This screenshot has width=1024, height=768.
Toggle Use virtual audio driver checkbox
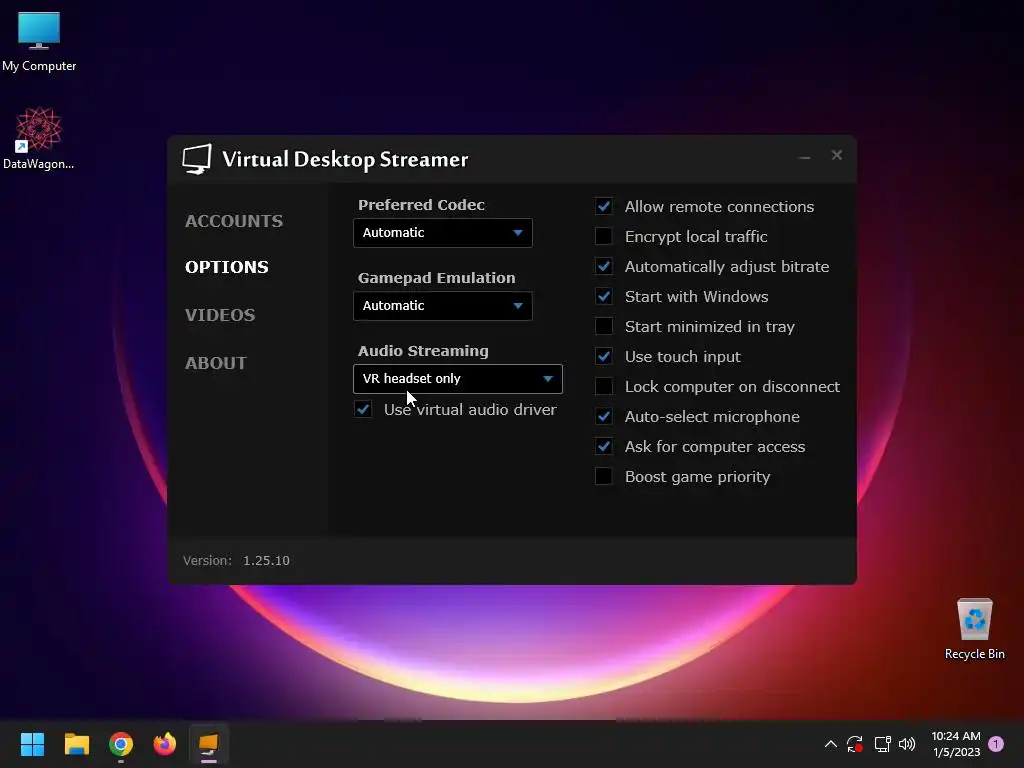(x=363, y=409)
